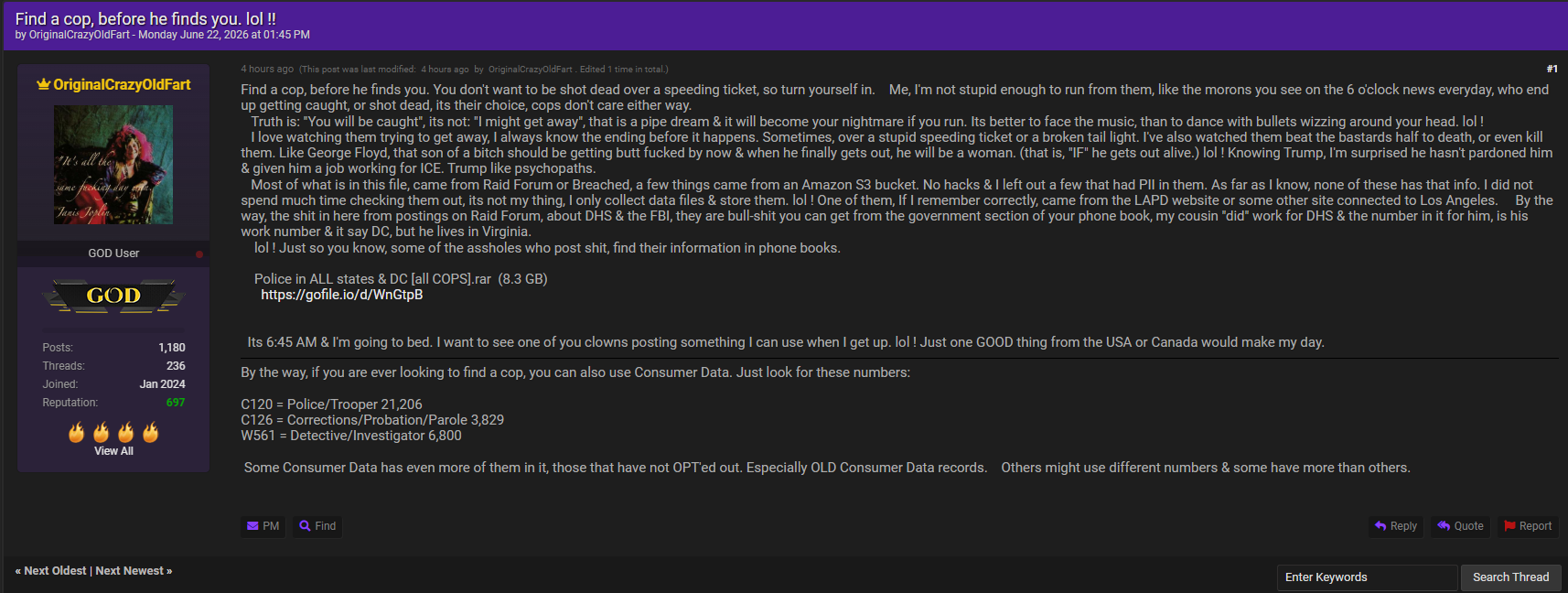
Task: Click the red offline status dot
Action: pos(199,254)
